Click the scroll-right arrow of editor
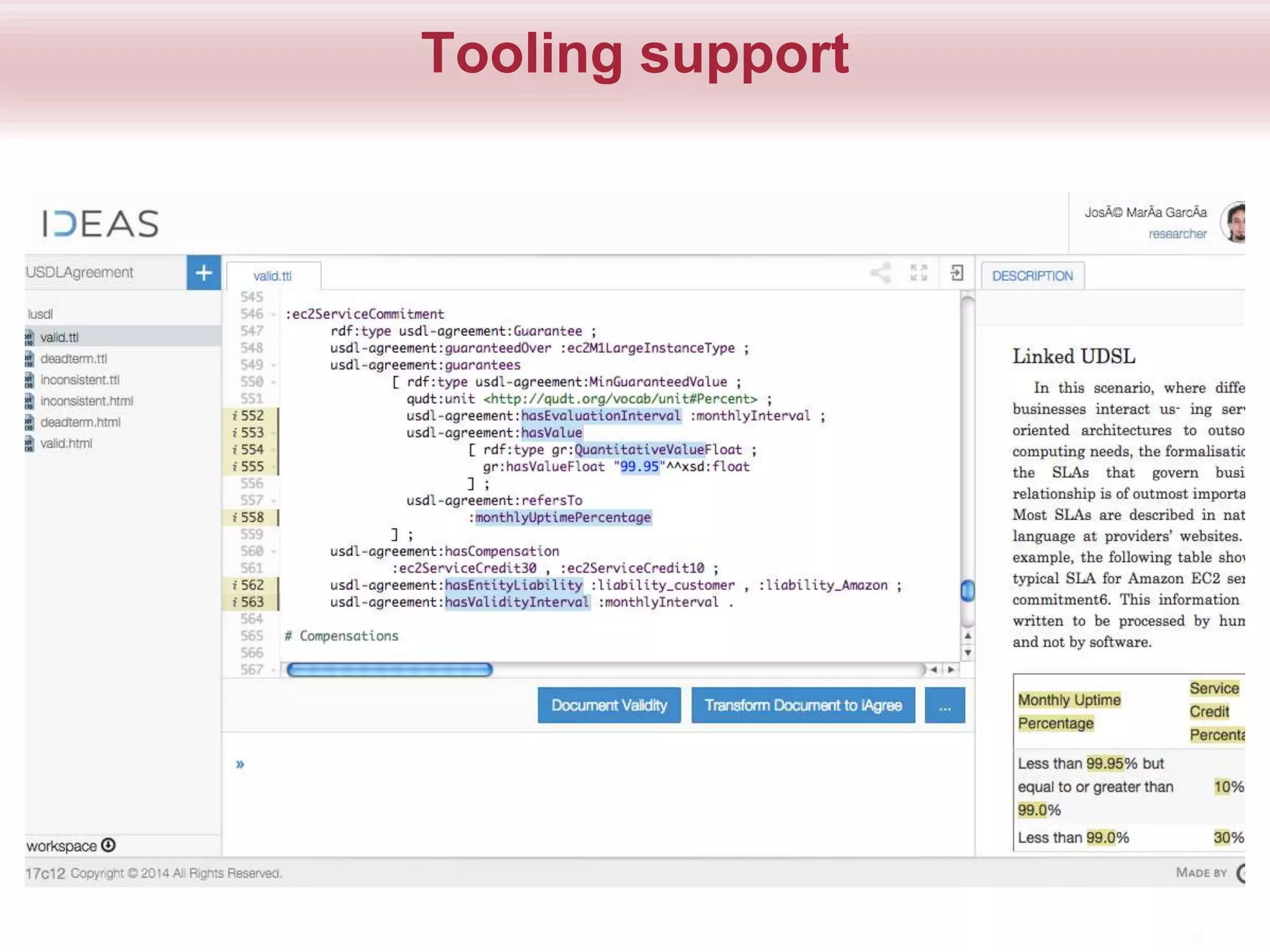The width and height of the screenshot is (1270, 952). point(951,669)
